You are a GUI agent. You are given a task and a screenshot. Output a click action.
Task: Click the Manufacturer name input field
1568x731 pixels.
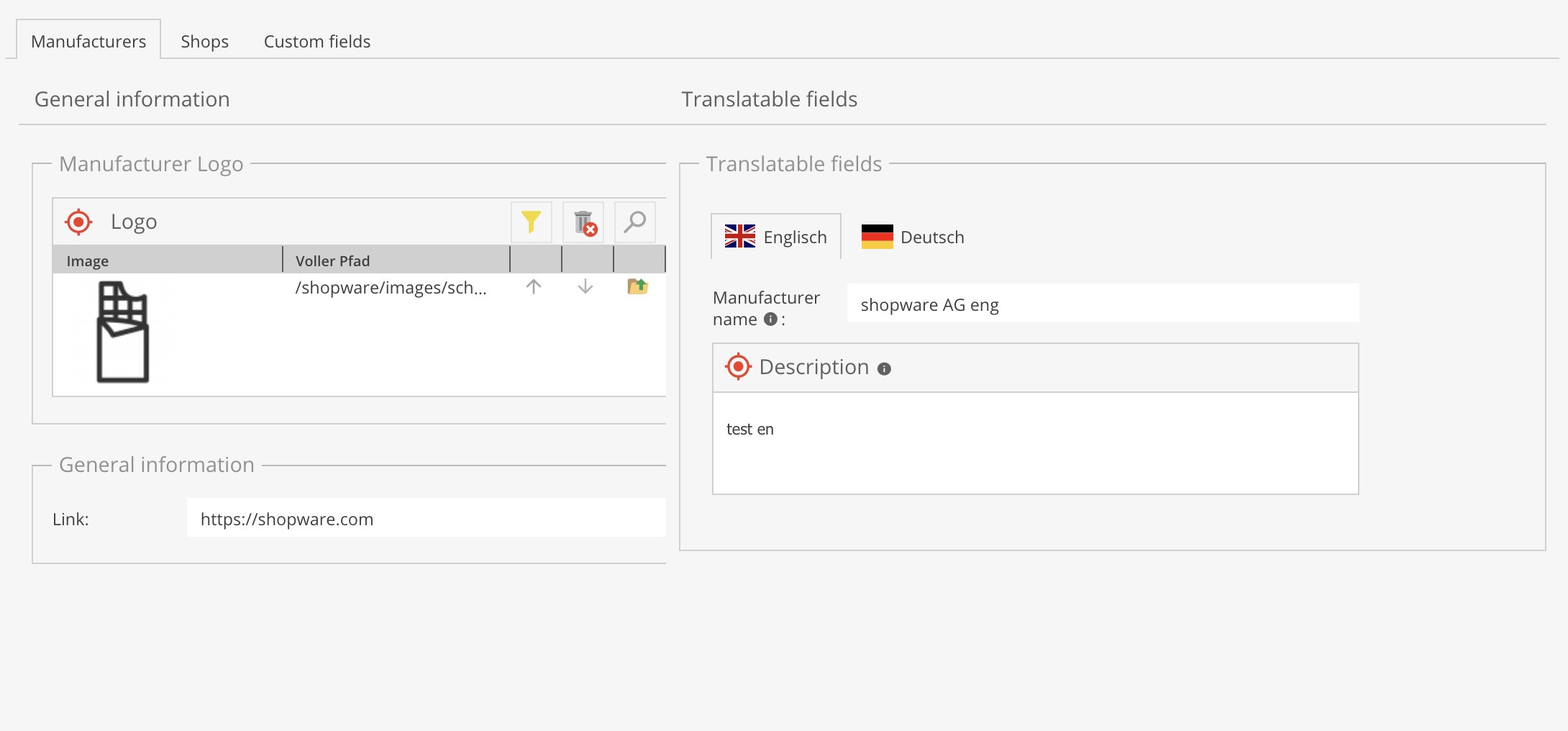(x=1102, y=304)
